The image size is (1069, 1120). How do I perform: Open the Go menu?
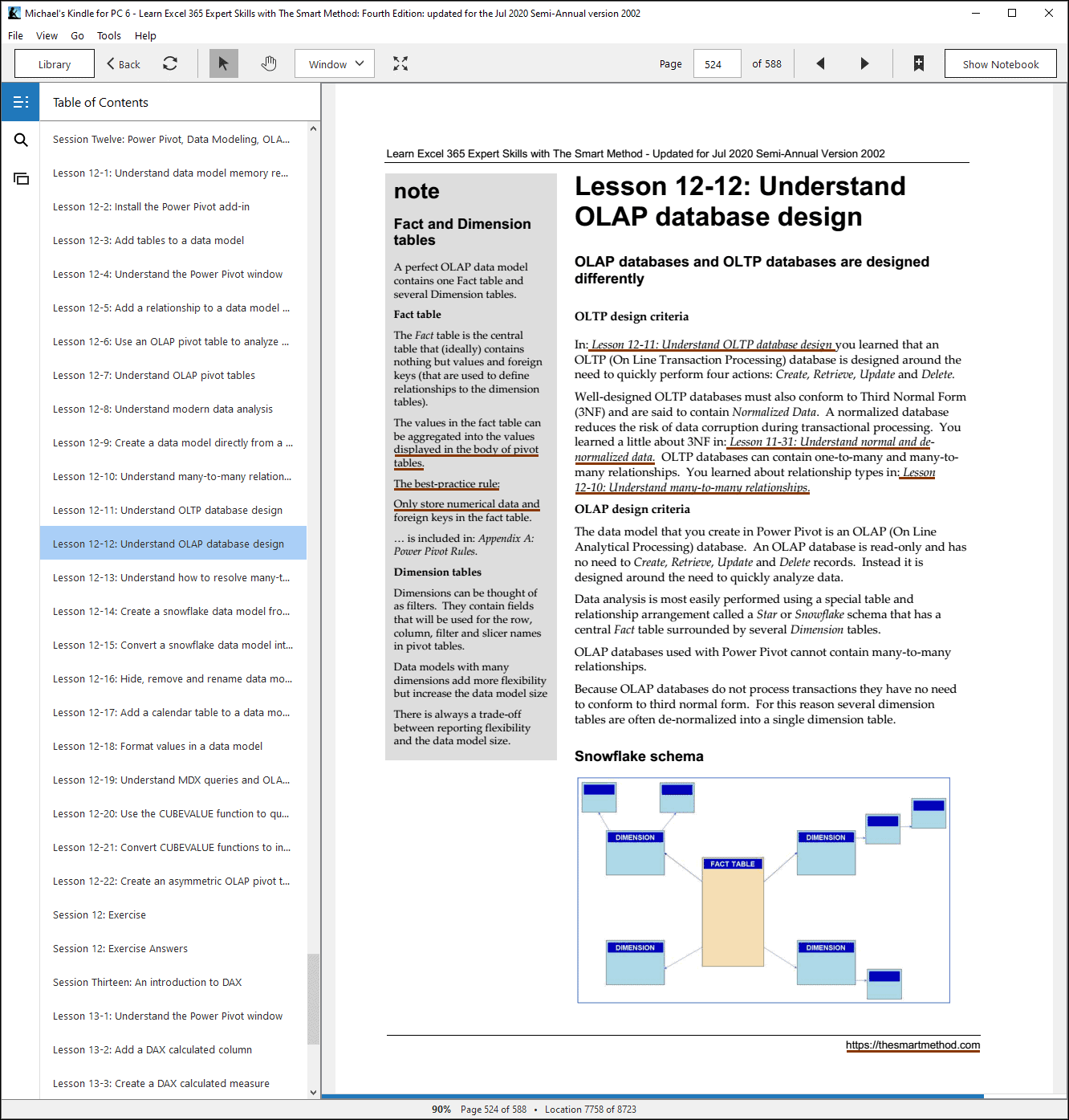coord(77,35)
